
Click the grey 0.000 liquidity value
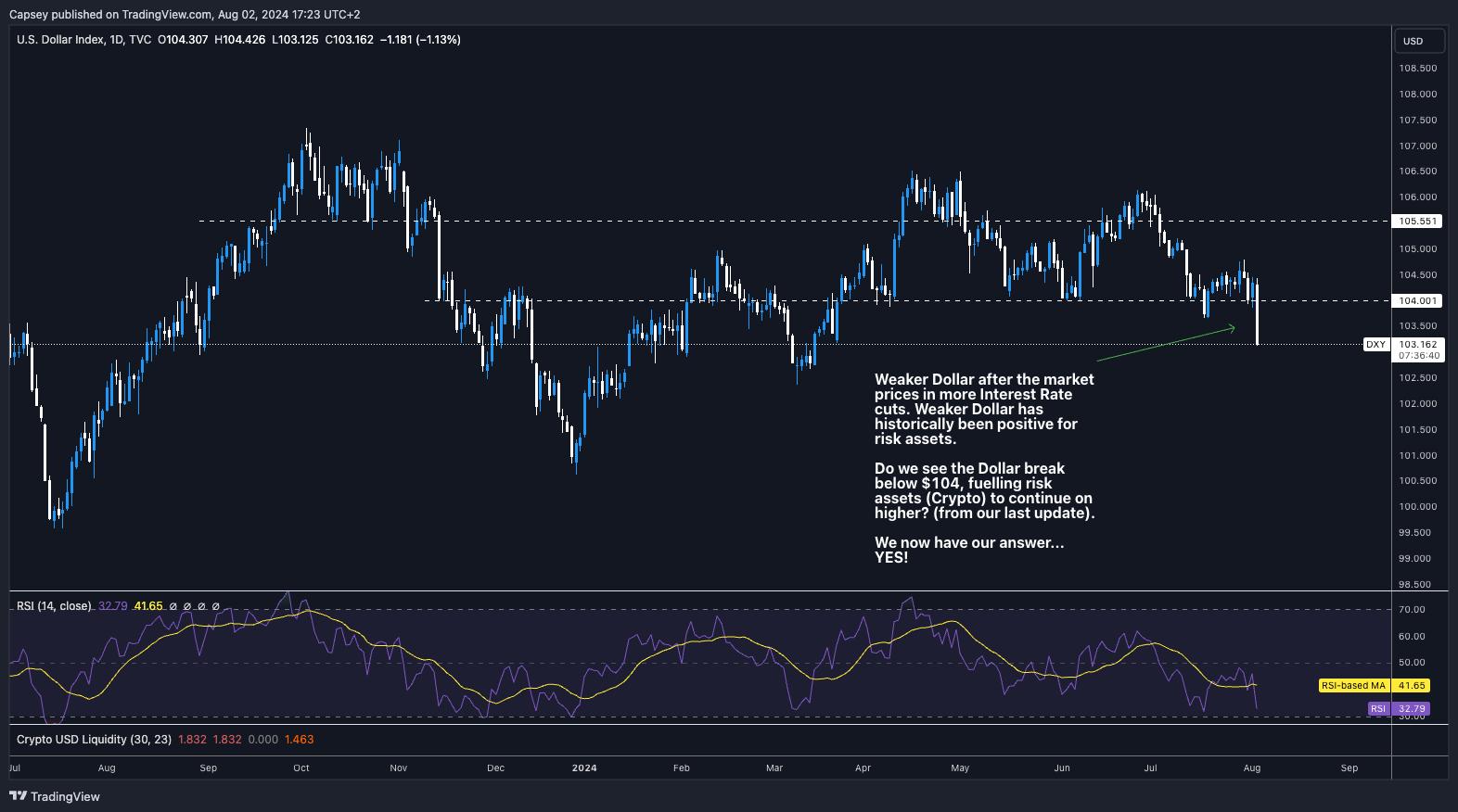pyautogui.click(x=263, y=740)
